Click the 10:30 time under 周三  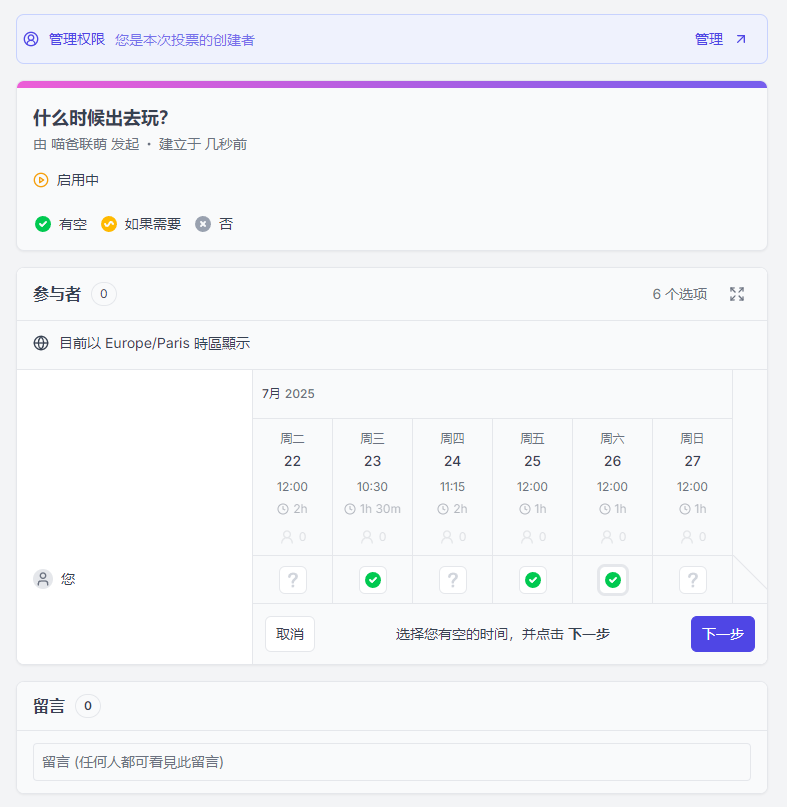[x=372, y=486]
